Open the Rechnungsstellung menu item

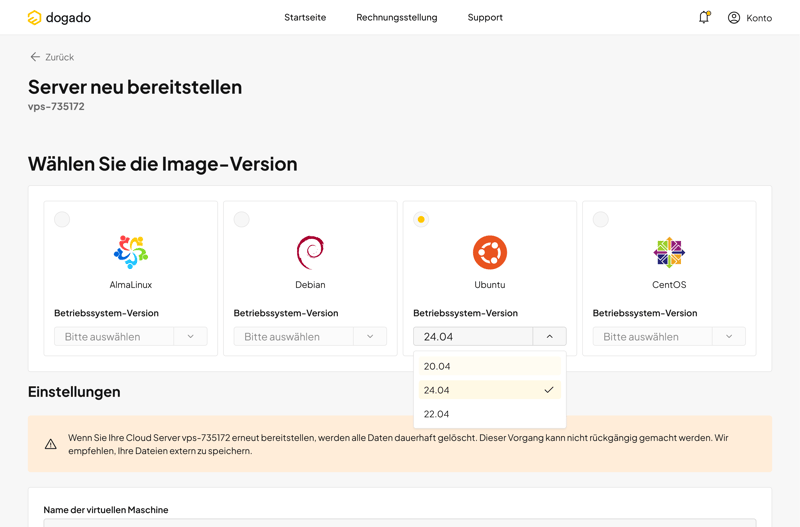click(396, 17)
